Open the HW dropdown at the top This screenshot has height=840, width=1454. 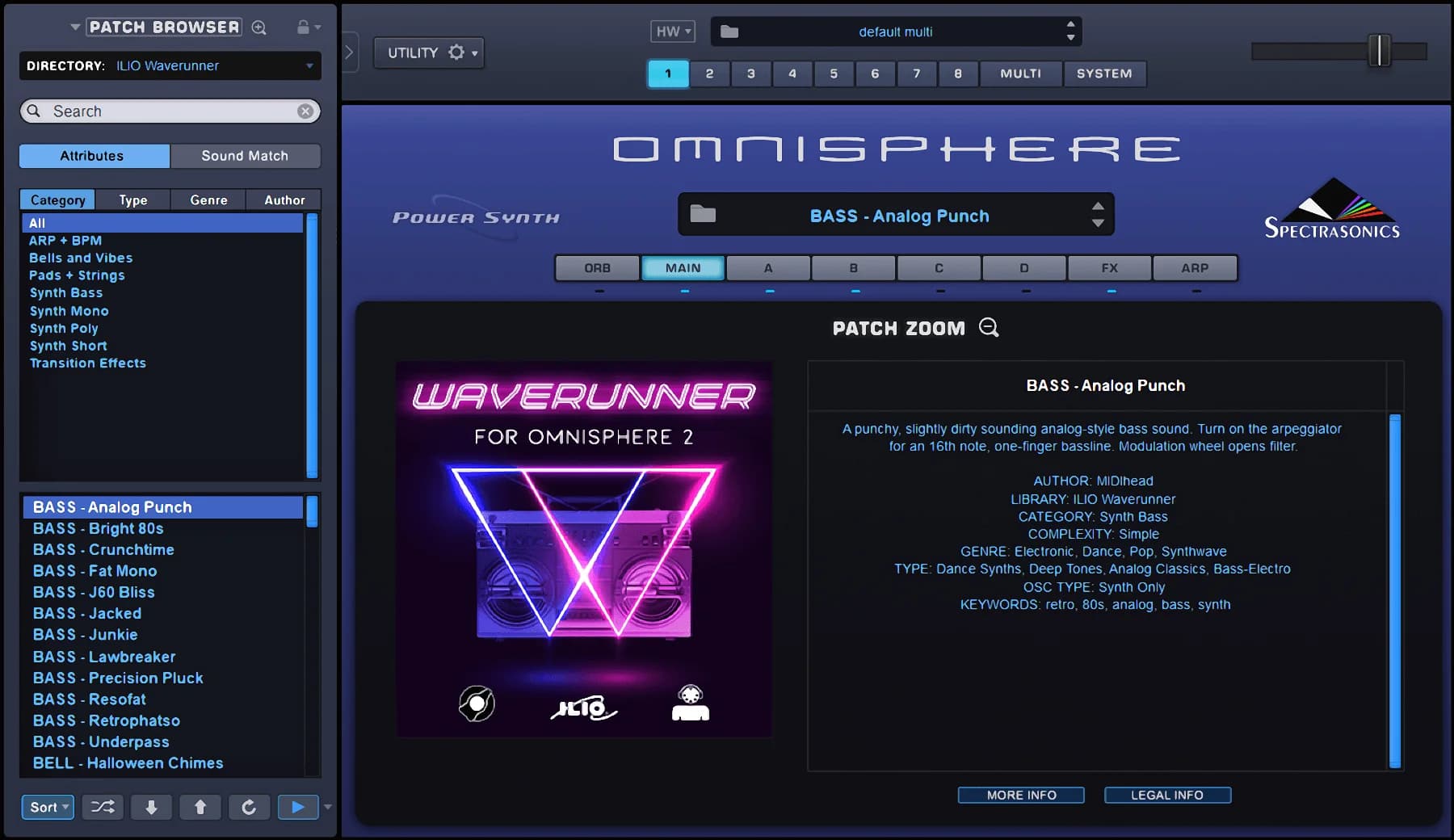673,31
